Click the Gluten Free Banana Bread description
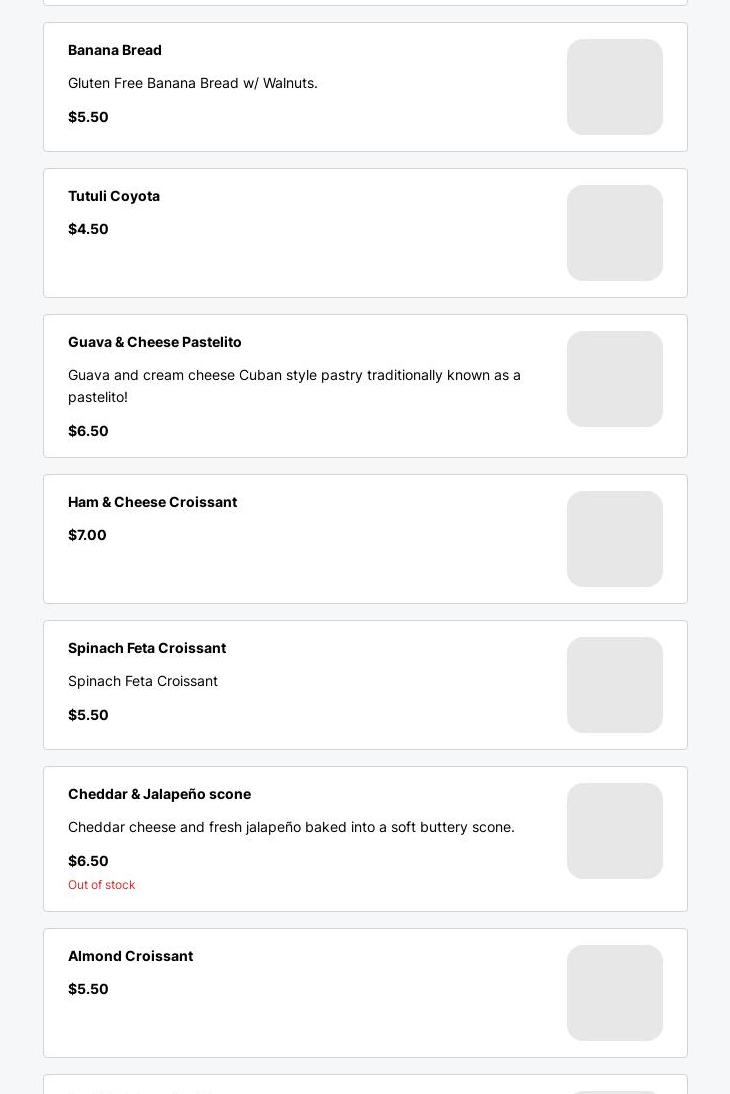 [193, 83]
